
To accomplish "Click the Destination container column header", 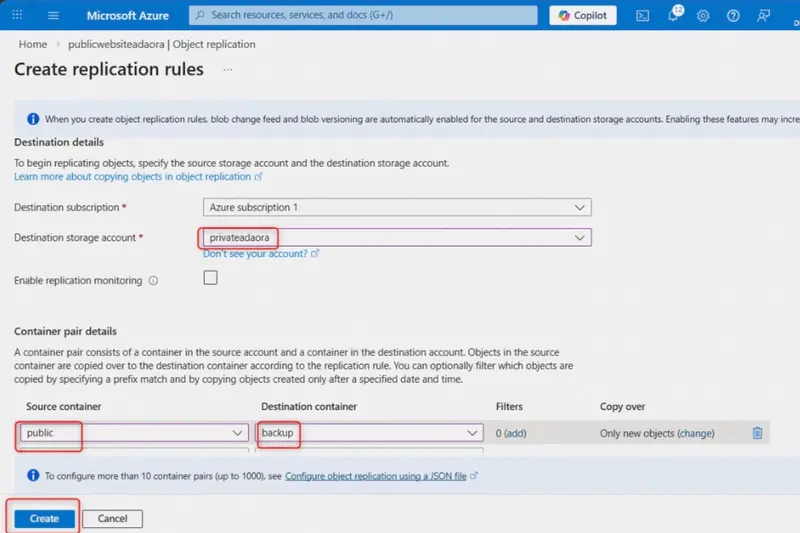I will click(x=309, y=407).
